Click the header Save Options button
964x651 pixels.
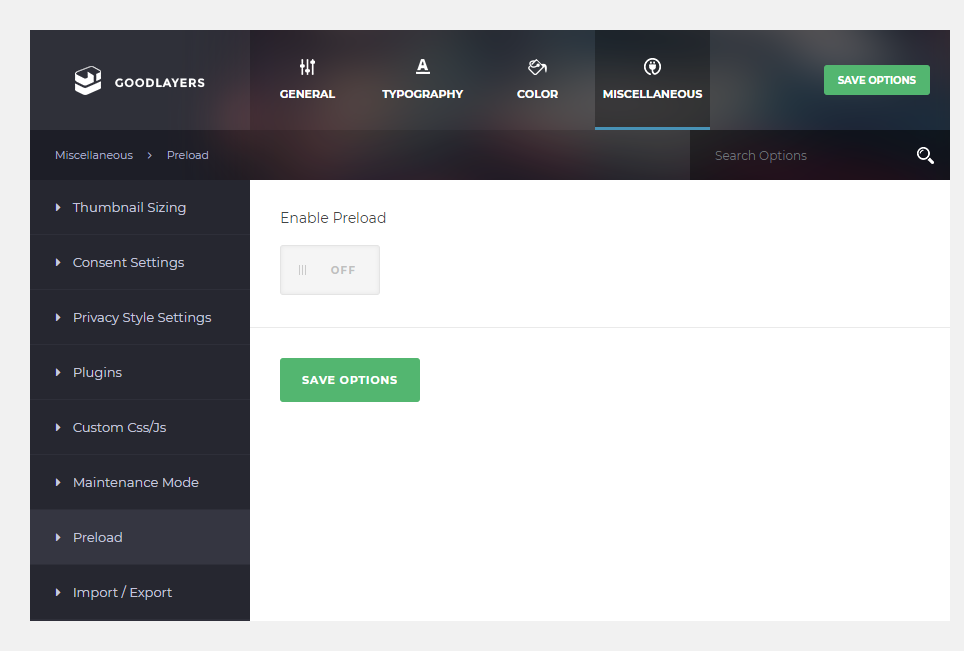(x=877, y=80)
